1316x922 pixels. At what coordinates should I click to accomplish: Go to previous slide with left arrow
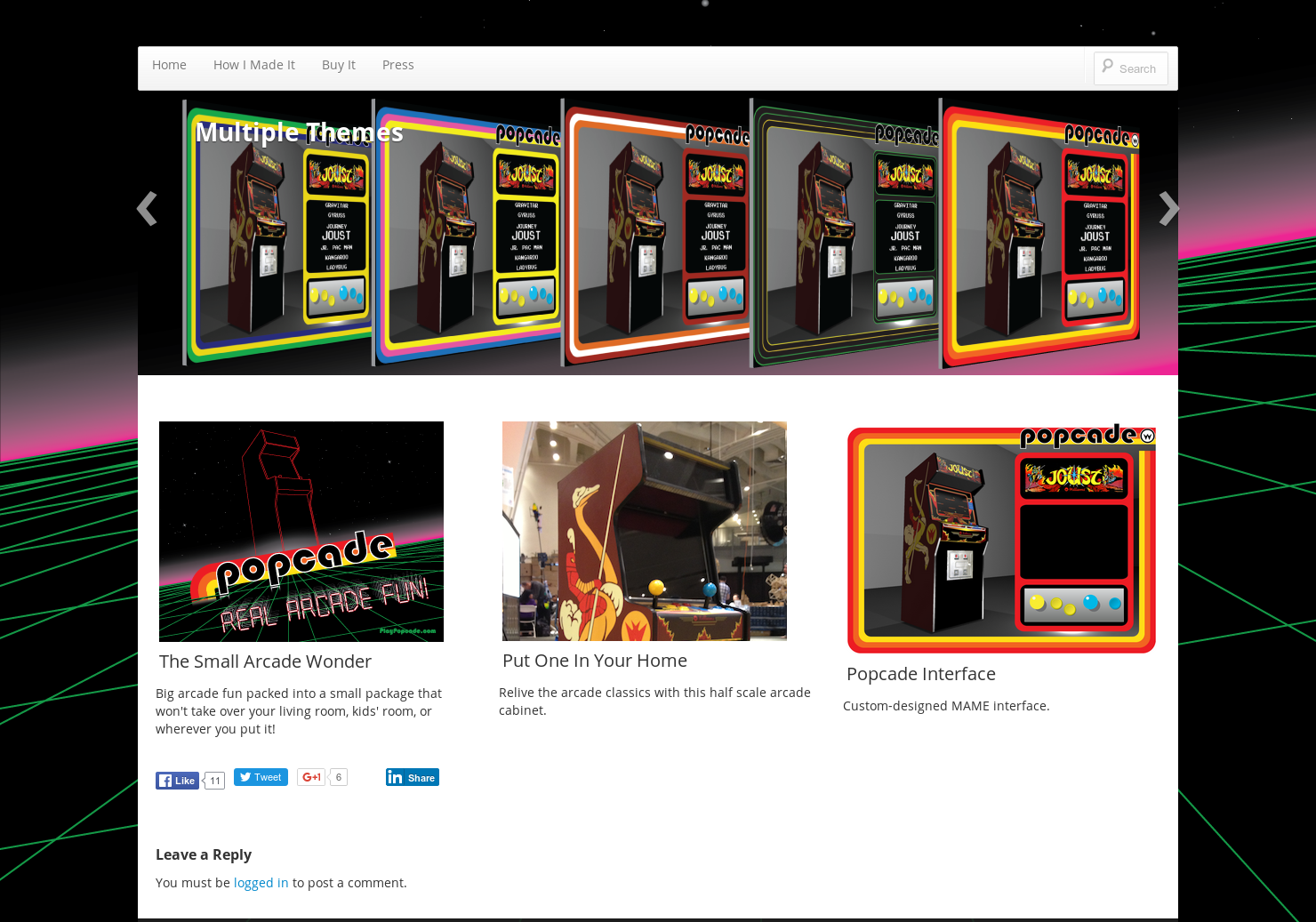pyautogui.click(x=148, y=209)
